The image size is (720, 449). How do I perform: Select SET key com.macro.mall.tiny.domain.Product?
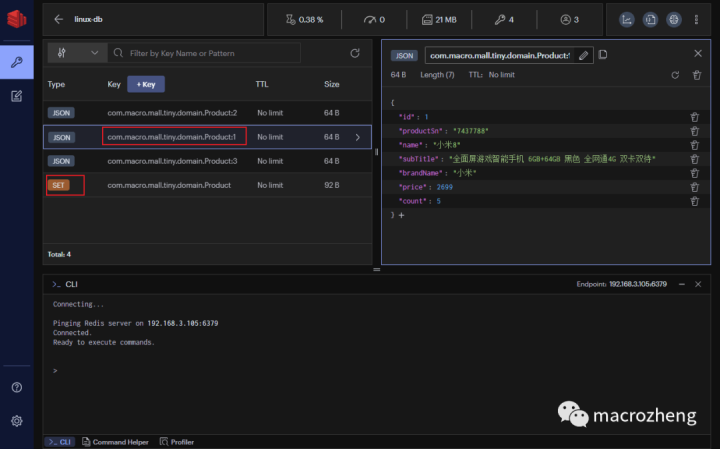point(169,185)
